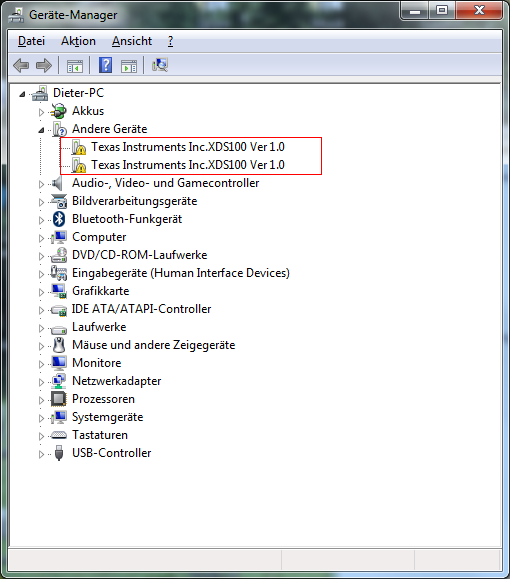
Task: Click the Systemgeräte icon
Action: [59, 417]
